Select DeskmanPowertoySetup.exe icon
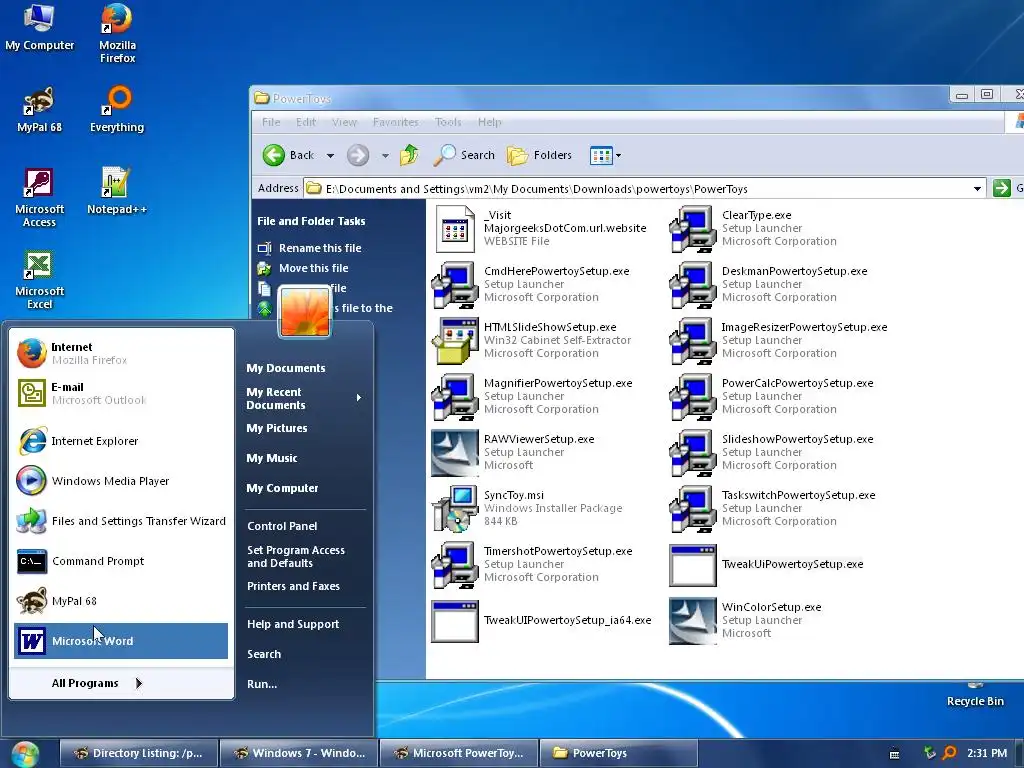 click(693, 285)
